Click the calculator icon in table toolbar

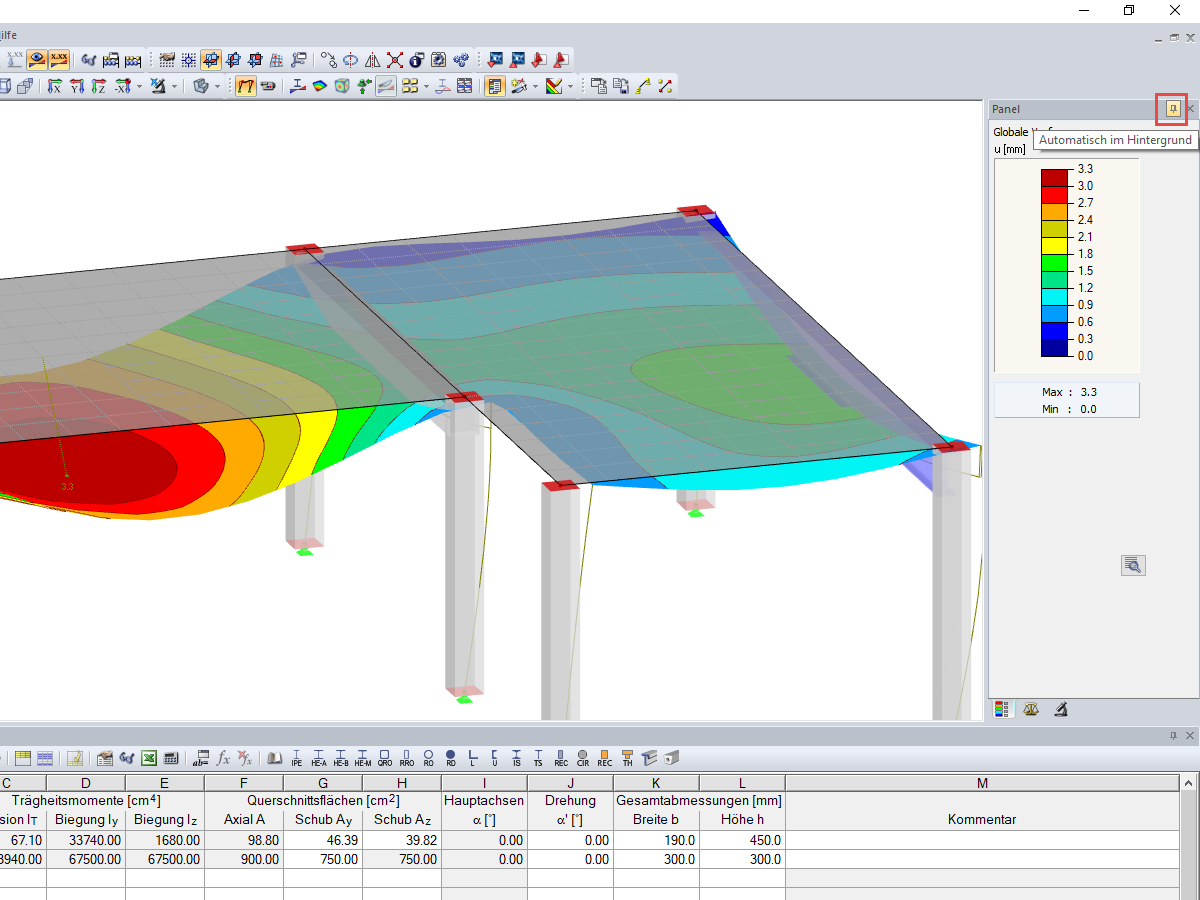pyautogui.click(x=171, y=758)
